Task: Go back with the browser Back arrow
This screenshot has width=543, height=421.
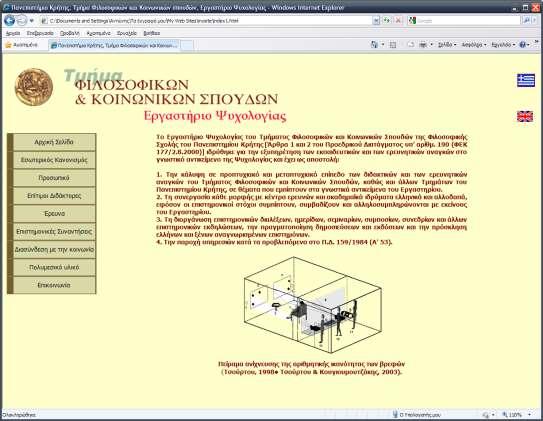Action: 9,20
